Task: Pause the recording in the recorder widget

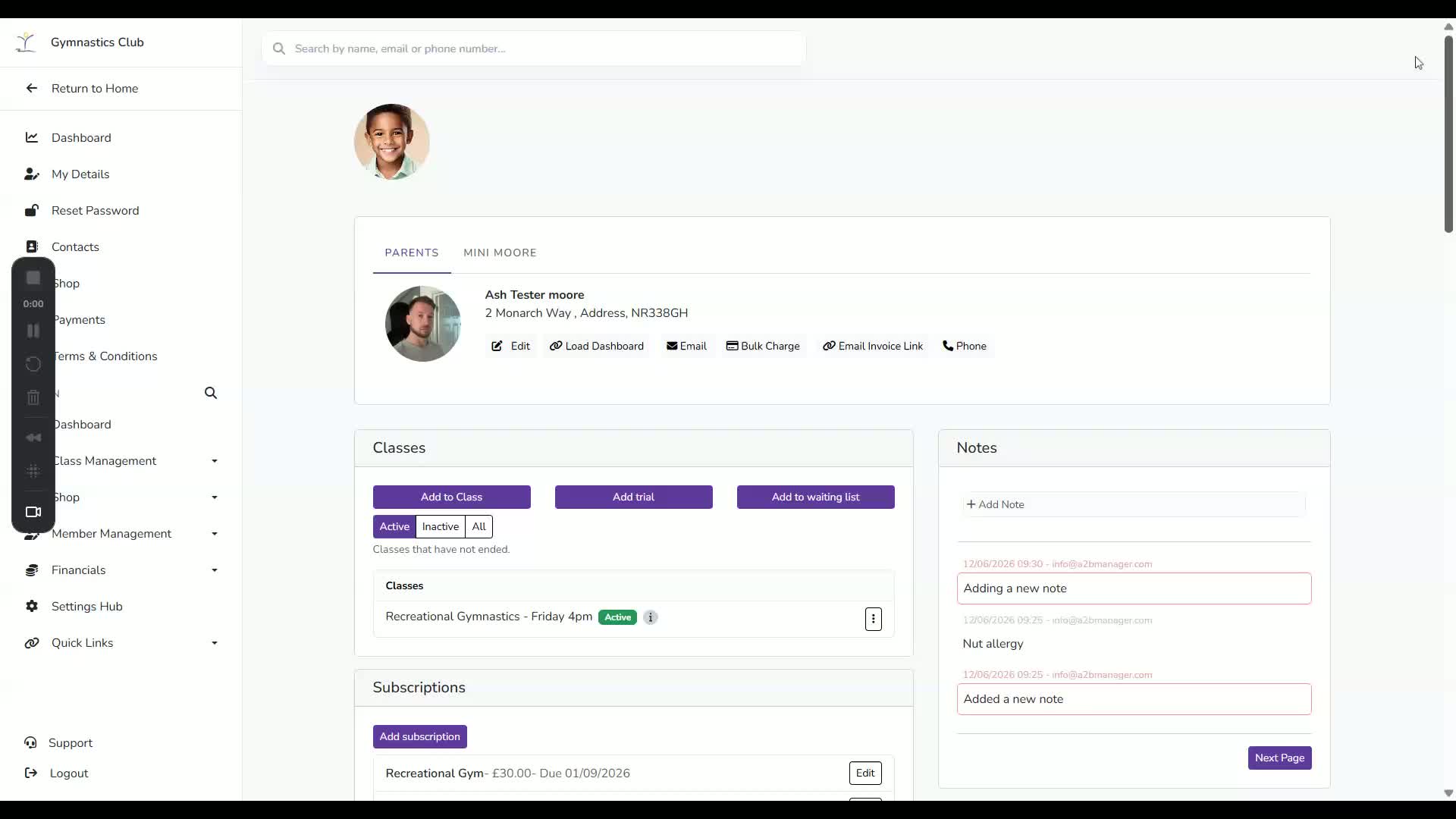Action: pos(33,331)
